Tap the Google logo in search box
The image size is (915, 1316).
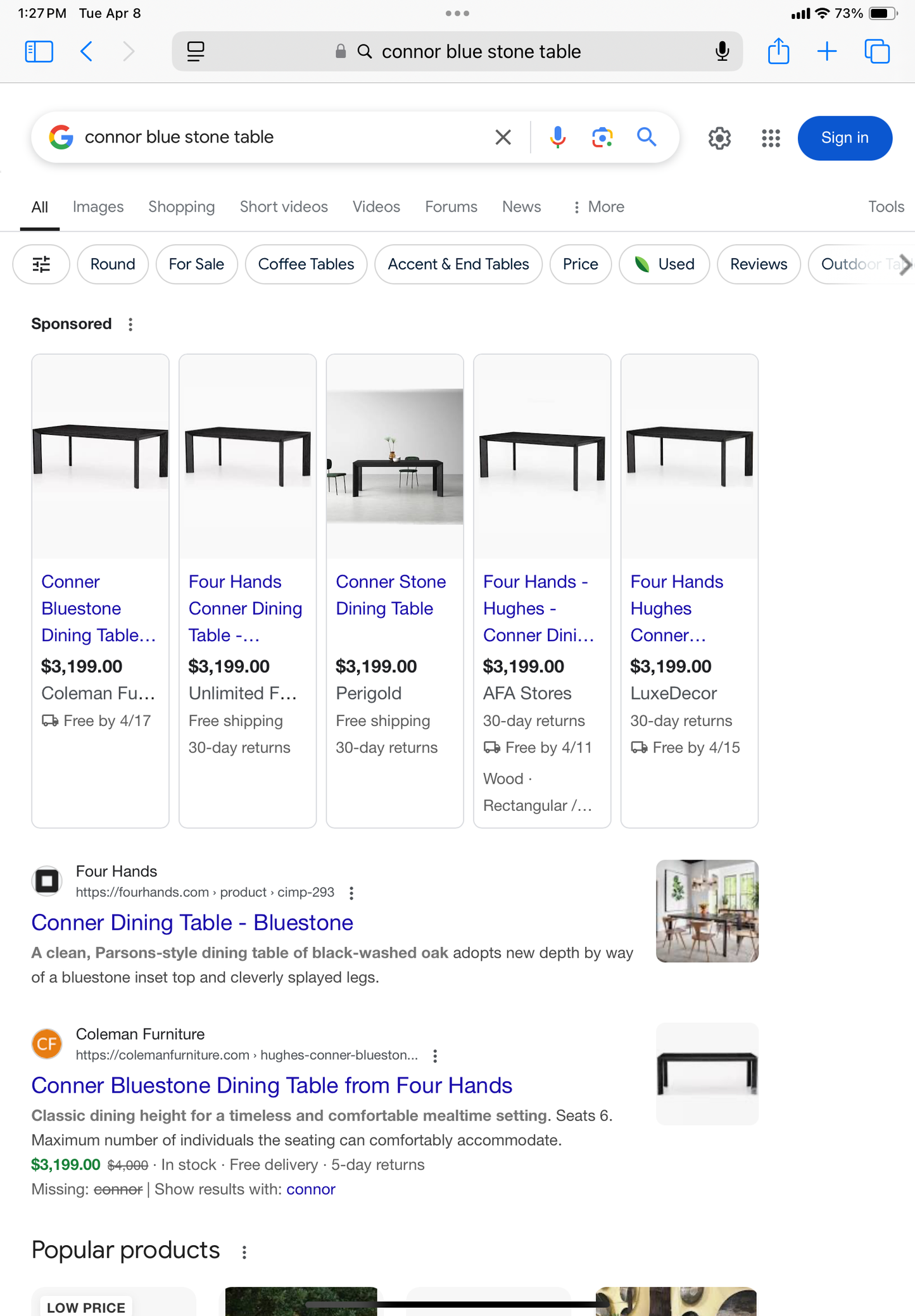click(61, 137)
